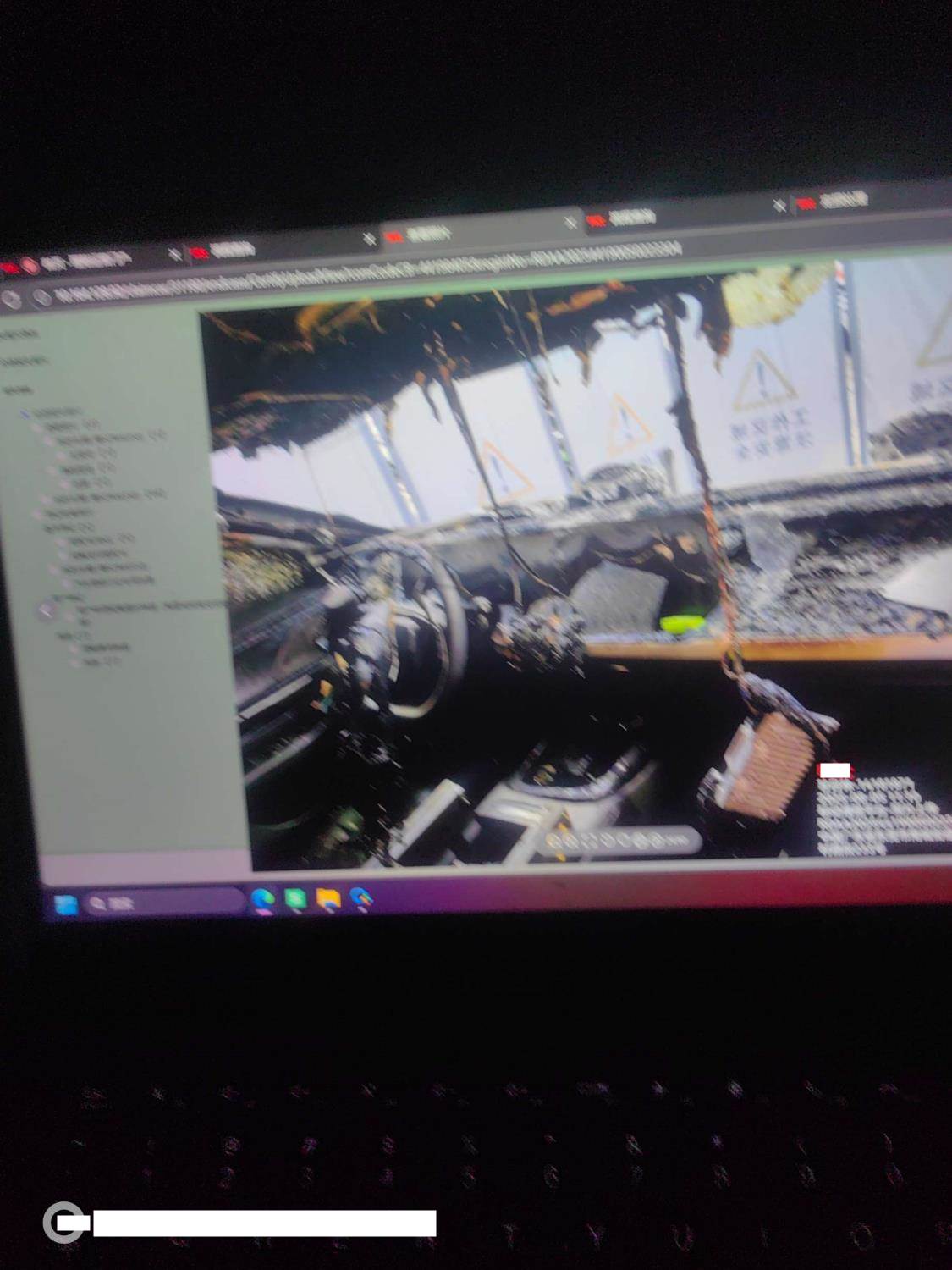Click the site info icon left of the URL
Viewport: 952px width, 1270px height.
(x=41, y=297)
